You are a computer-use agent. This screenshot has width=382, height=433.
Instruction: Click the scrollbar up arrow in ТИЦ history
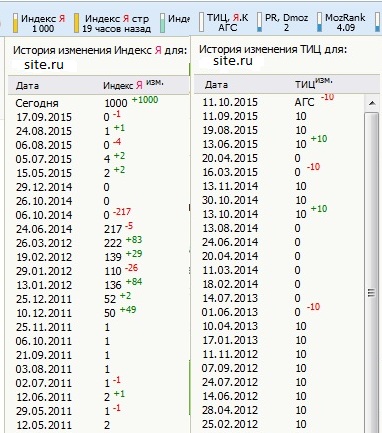(372, 104)
